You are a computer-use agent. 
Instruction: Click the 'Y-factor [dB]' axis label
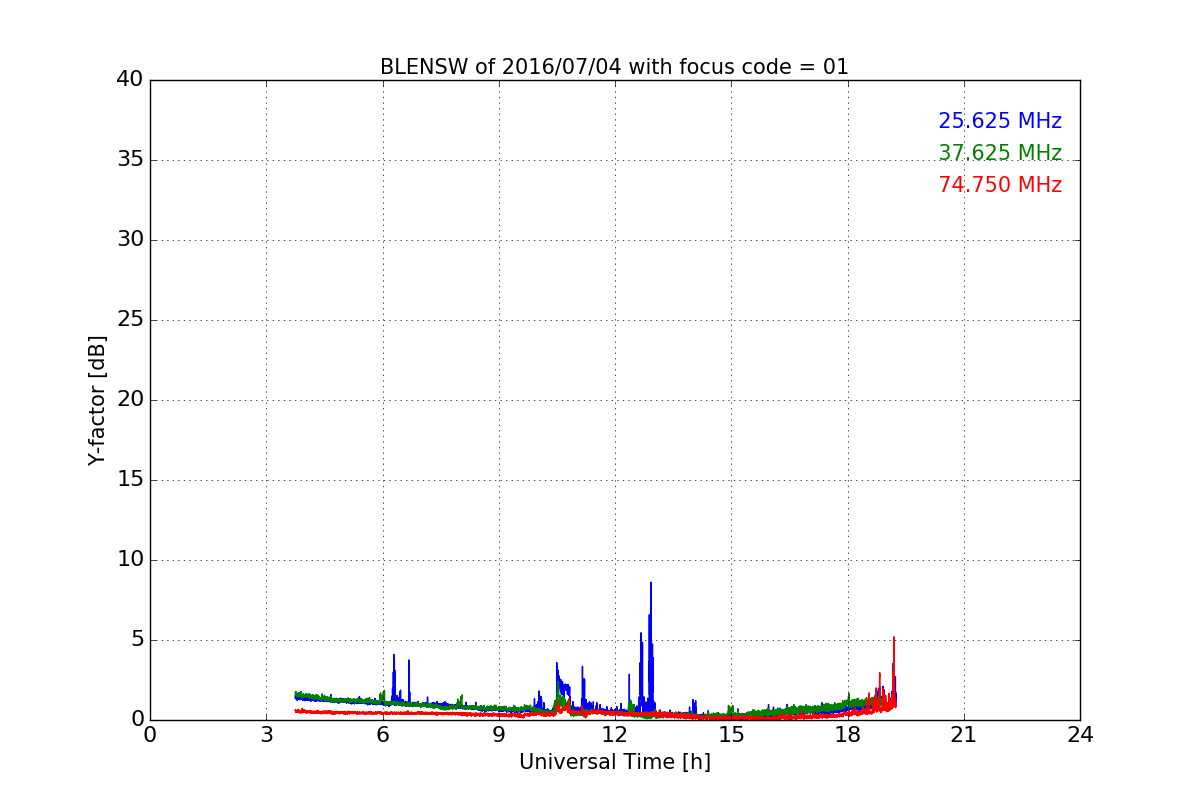coord(97,400)
